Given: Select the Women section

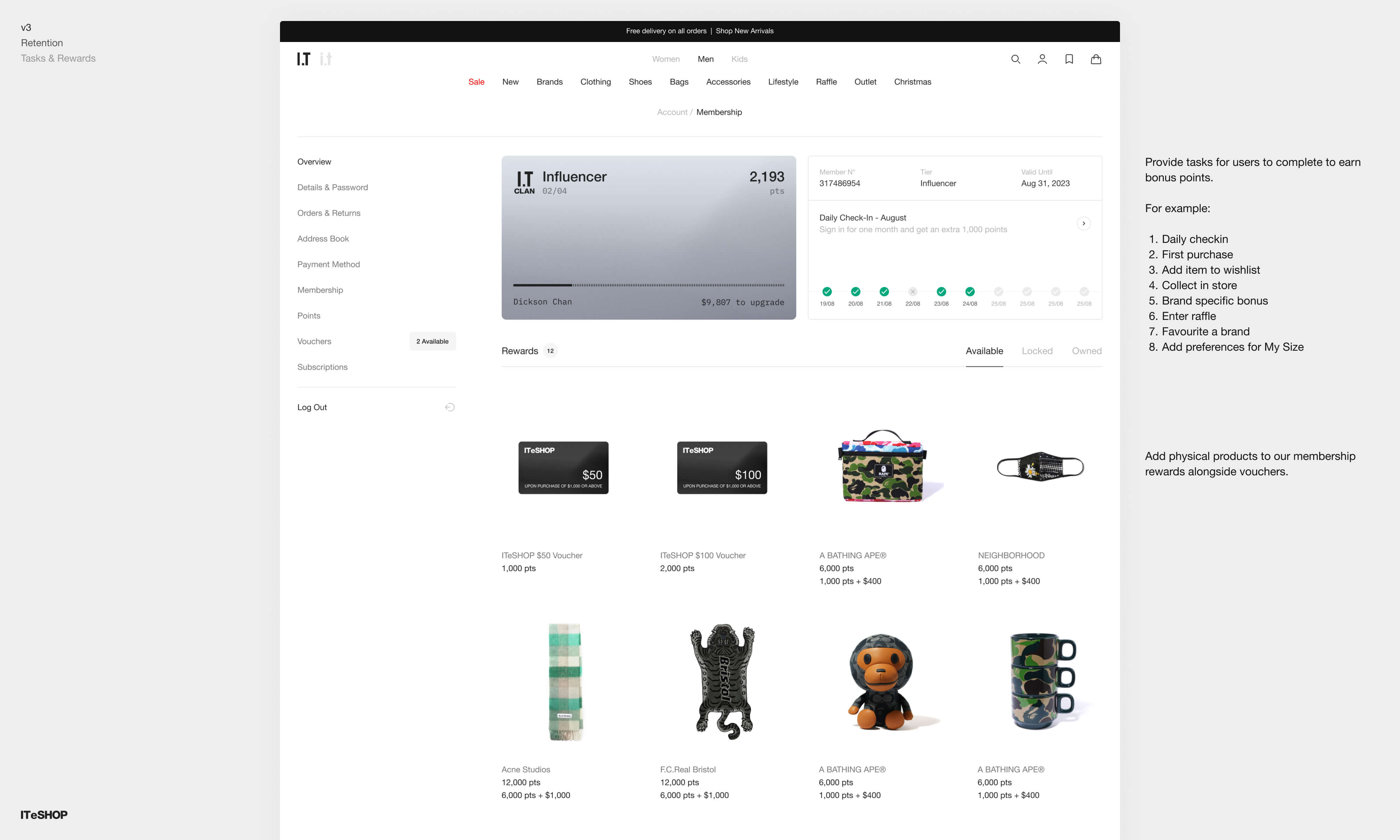Looking at the screenshot, I should (x=665, y=59).
